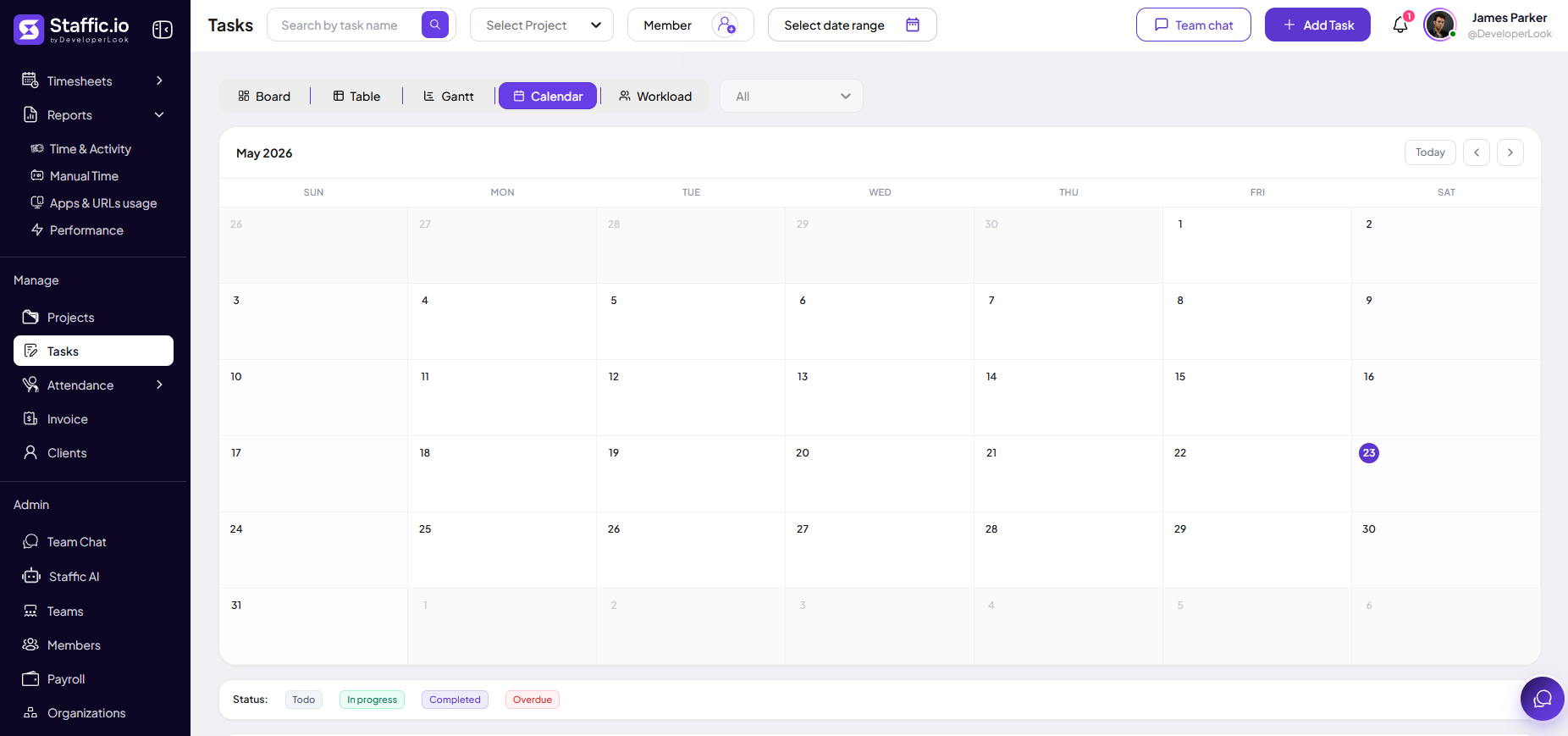Click the purple search magnifier button
Screen dimensions: 1568x736
435,25
